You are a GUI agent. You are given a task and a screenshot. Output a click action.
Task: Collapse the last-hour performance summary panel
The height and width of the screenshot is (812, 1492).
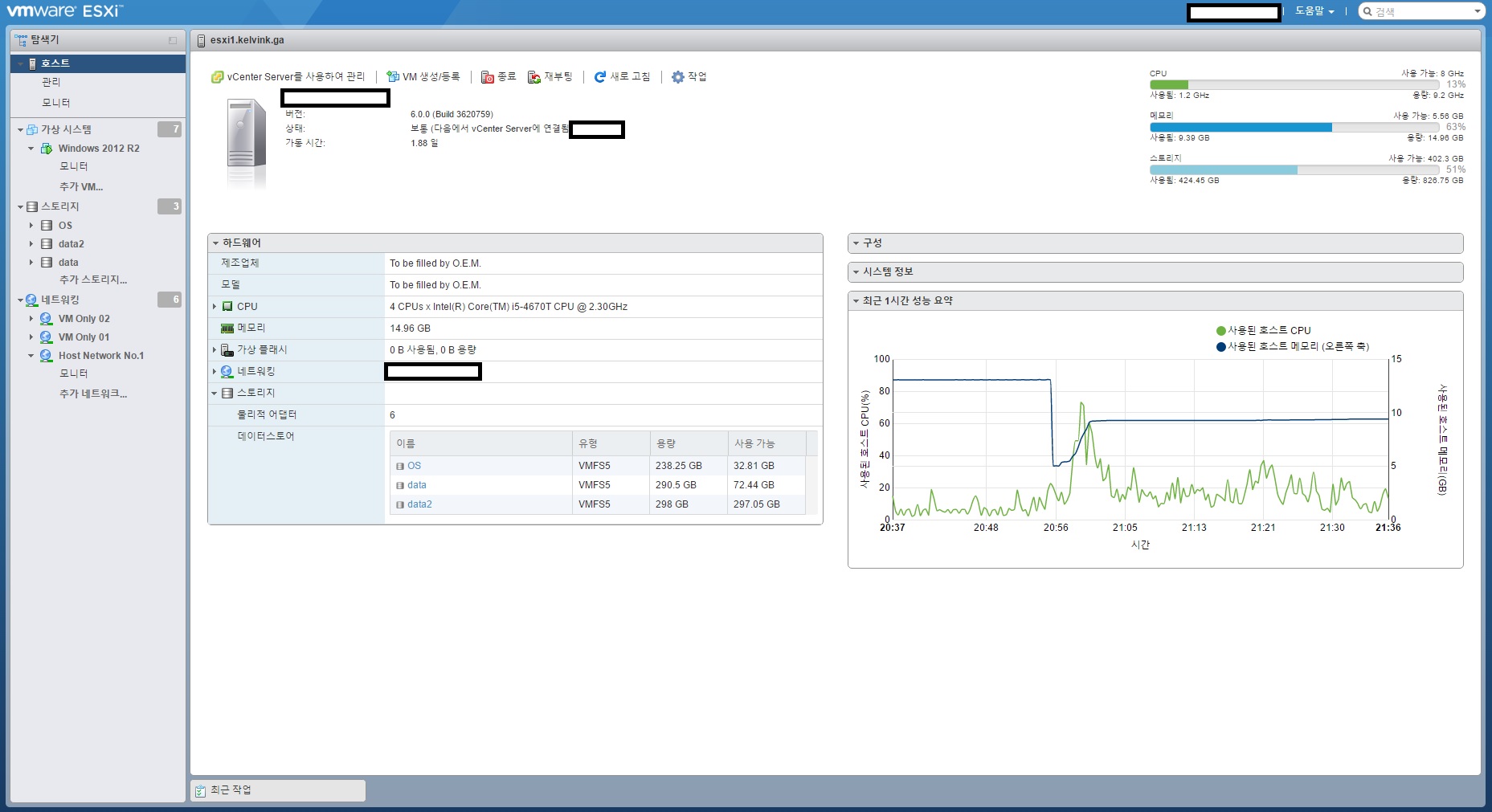point(856,301)
